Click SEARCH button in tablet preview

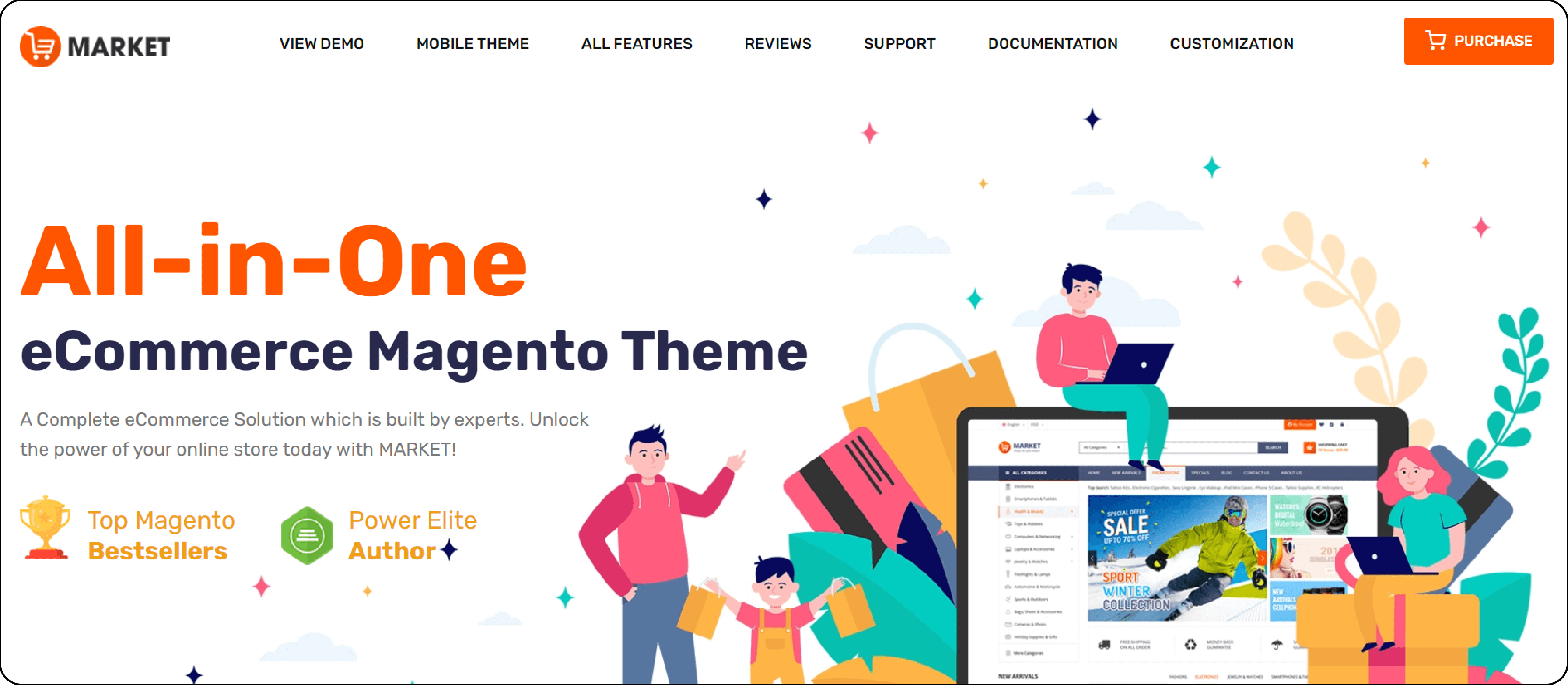tap(1273, 447)
